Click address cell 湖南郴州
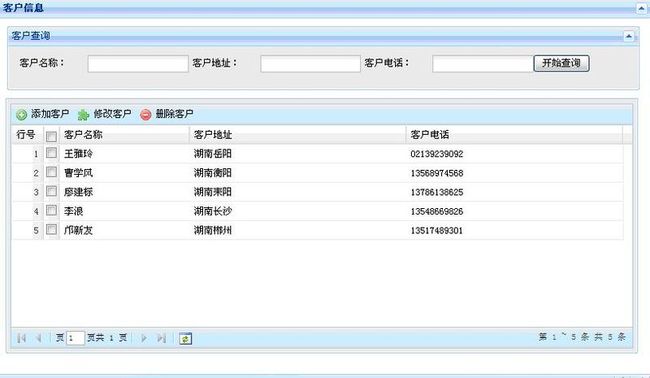650x378 pixels. tap(213, 230)
